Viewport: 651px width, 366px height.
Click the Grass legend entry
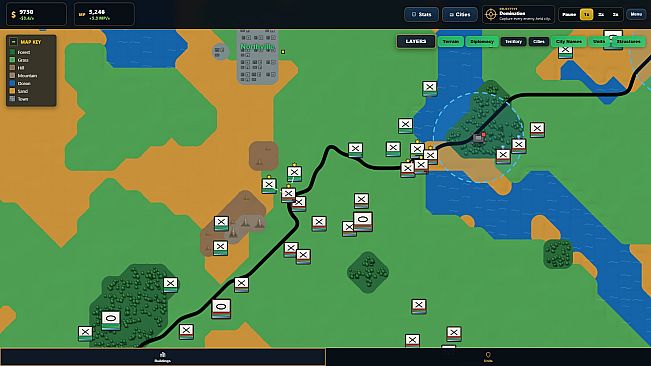(19, 60)
